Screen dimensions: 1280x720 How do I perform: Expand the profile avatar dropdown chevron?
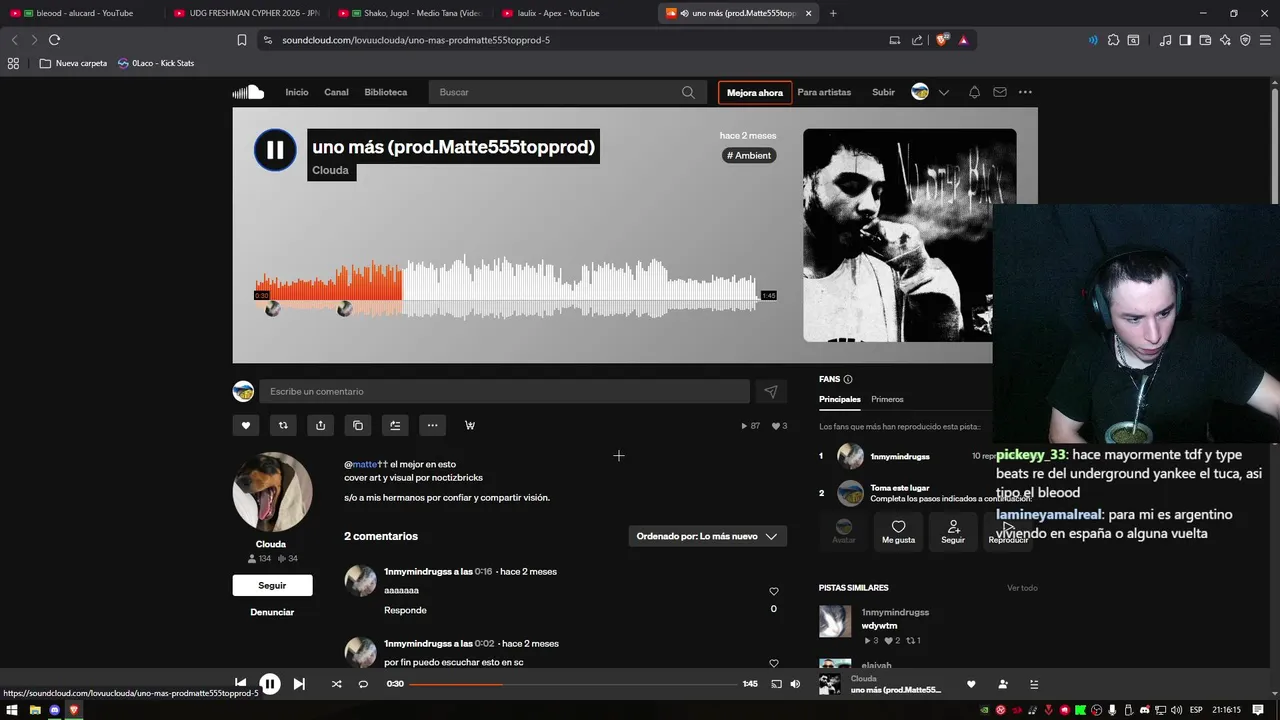(x=943, y=92)
